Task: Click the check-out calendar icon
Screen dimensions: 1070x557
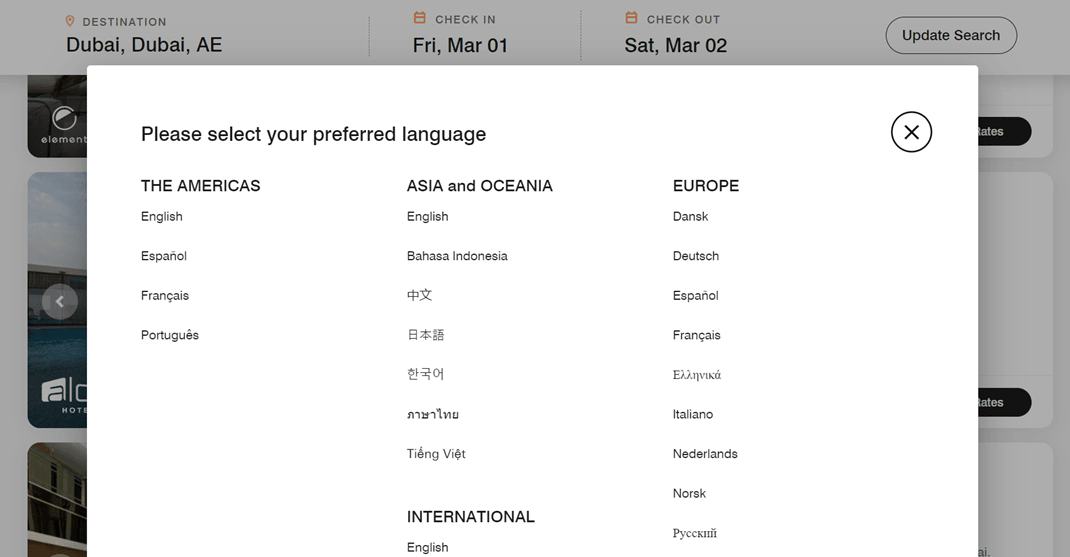Action: coord(631,18)
